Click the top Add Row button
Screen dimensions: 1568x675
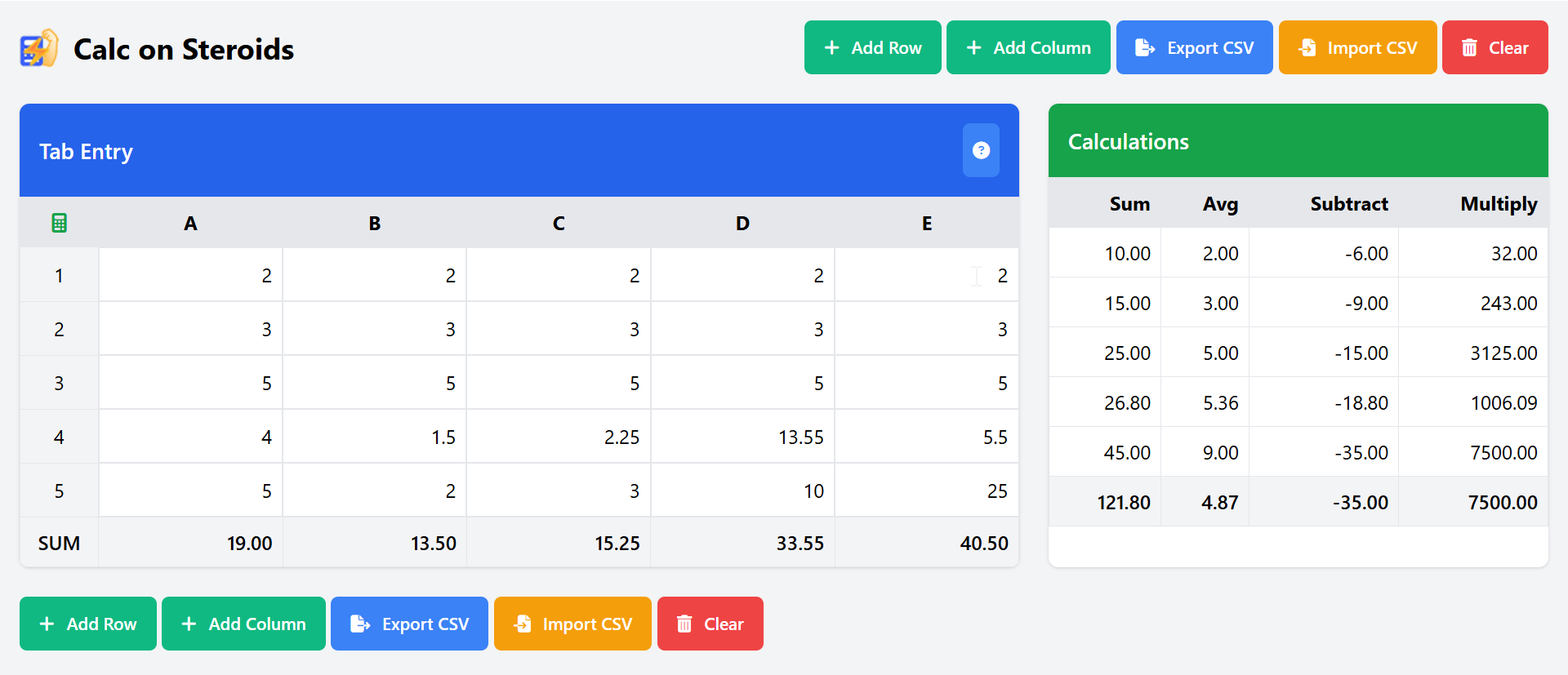pos(872,47)
